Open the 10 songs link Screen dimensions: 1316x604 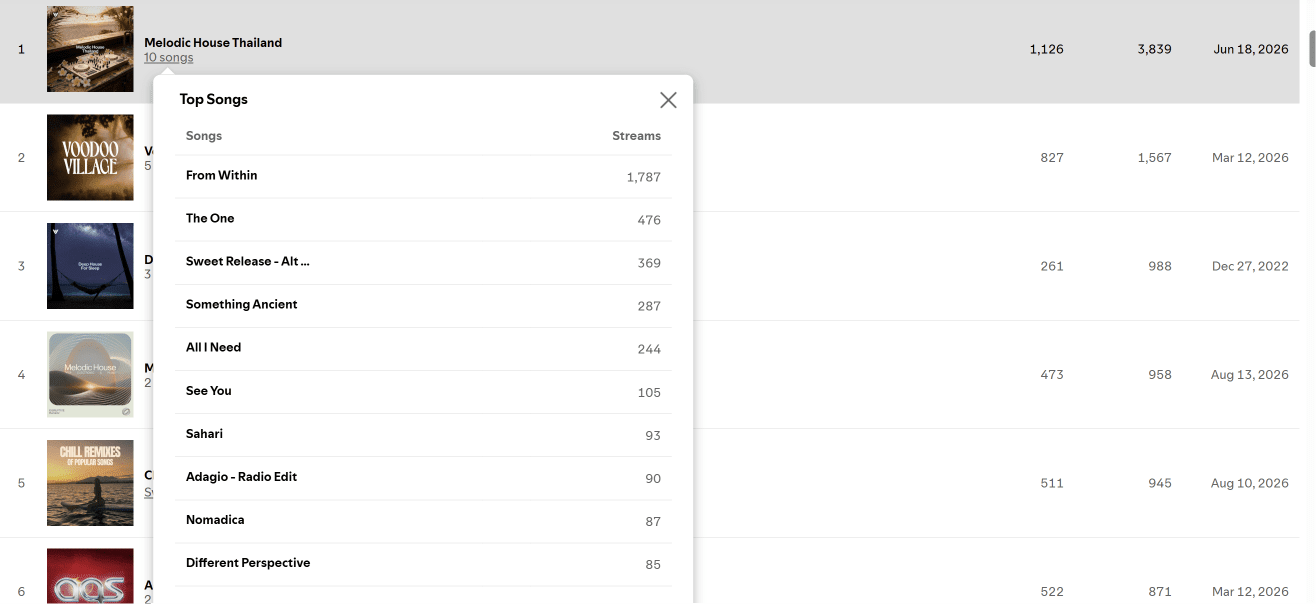(169, 58)
